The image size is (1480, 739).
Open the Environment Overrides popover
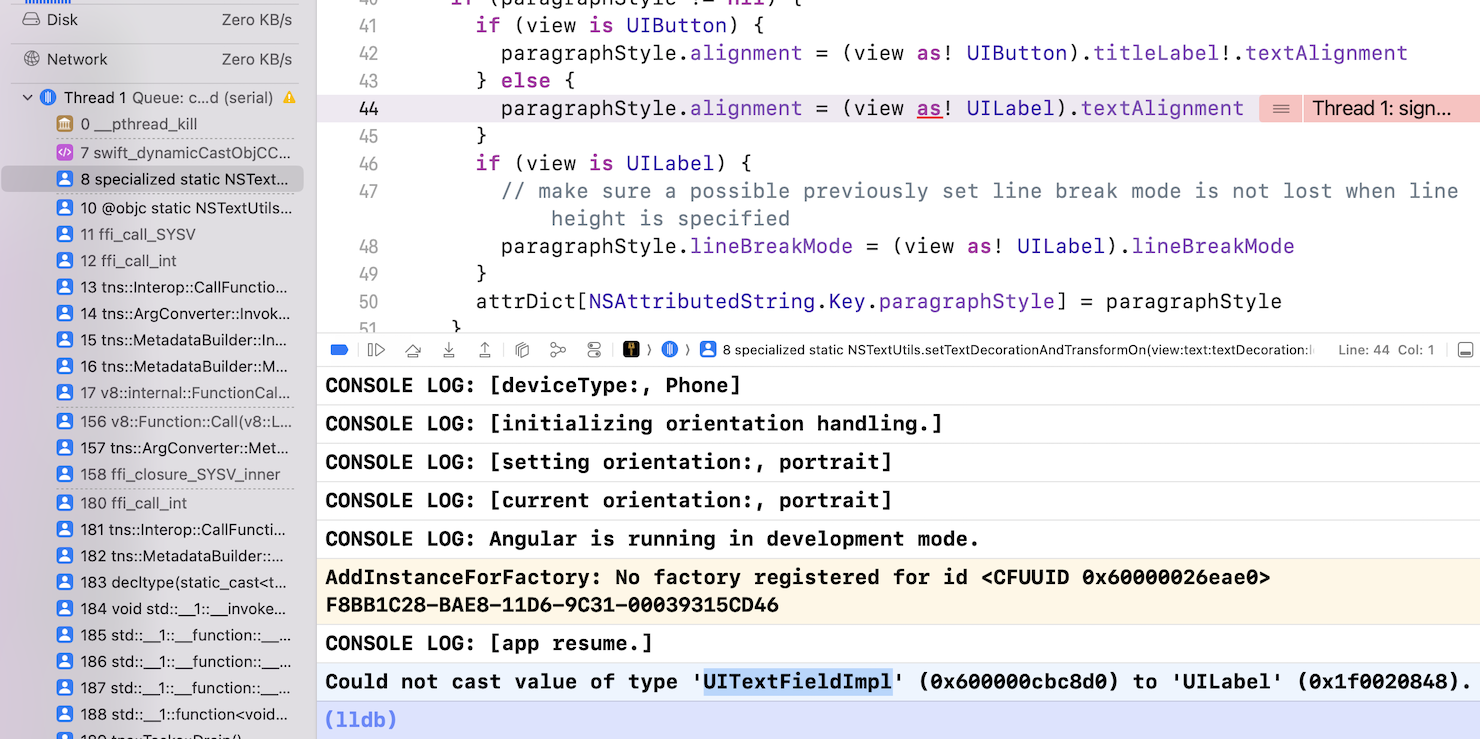click(x=594, y=349)
